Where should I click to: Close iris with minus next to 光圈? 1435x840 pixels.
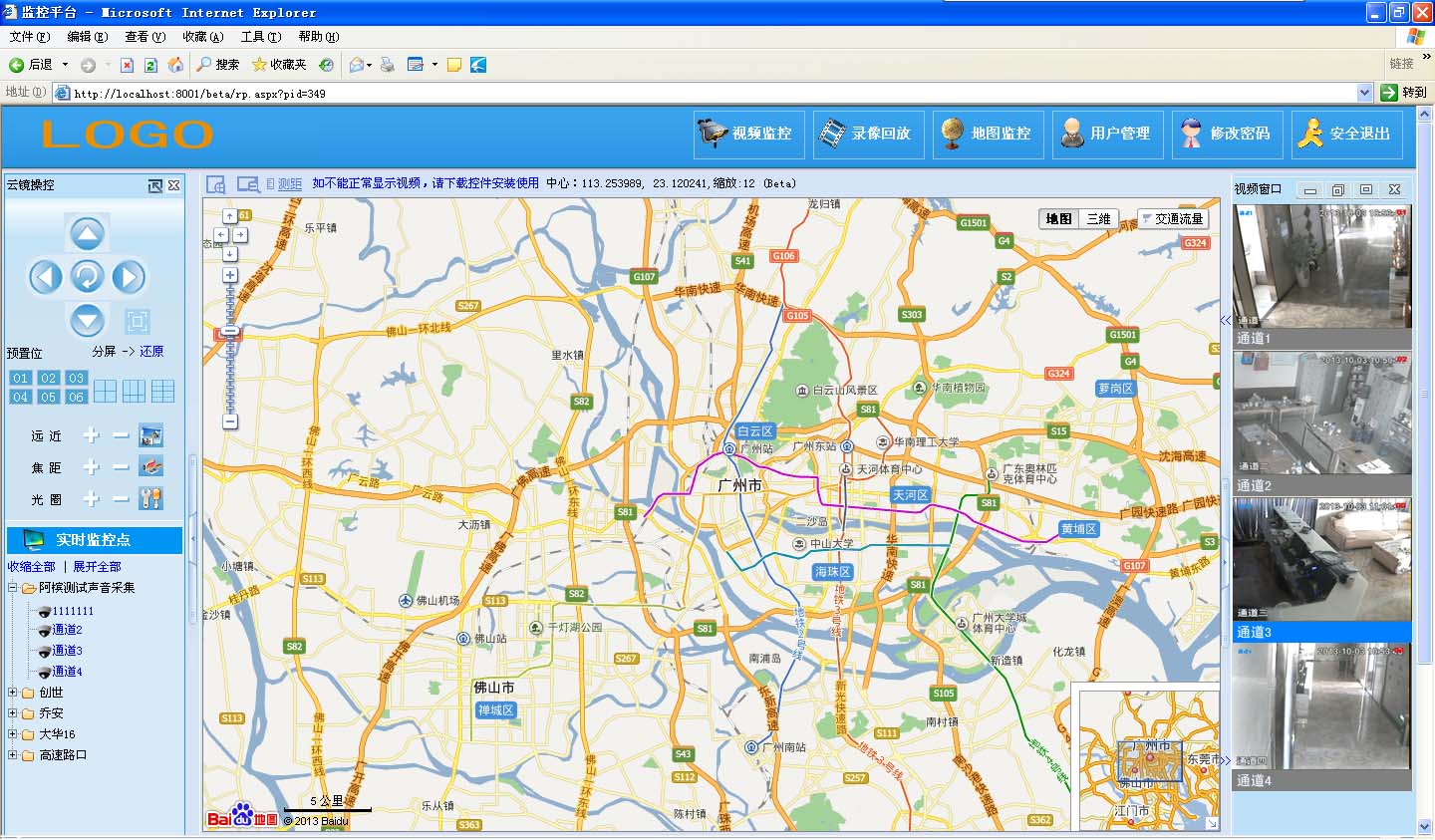121,498
